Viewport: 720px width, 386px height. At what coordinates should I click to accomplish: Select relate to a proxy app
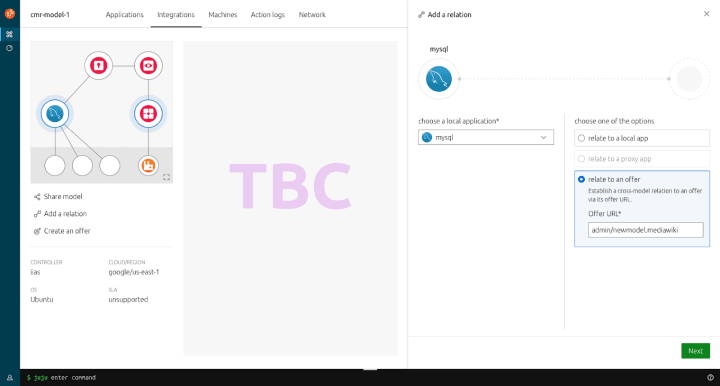pyautogui.click(x=641, y=159)
